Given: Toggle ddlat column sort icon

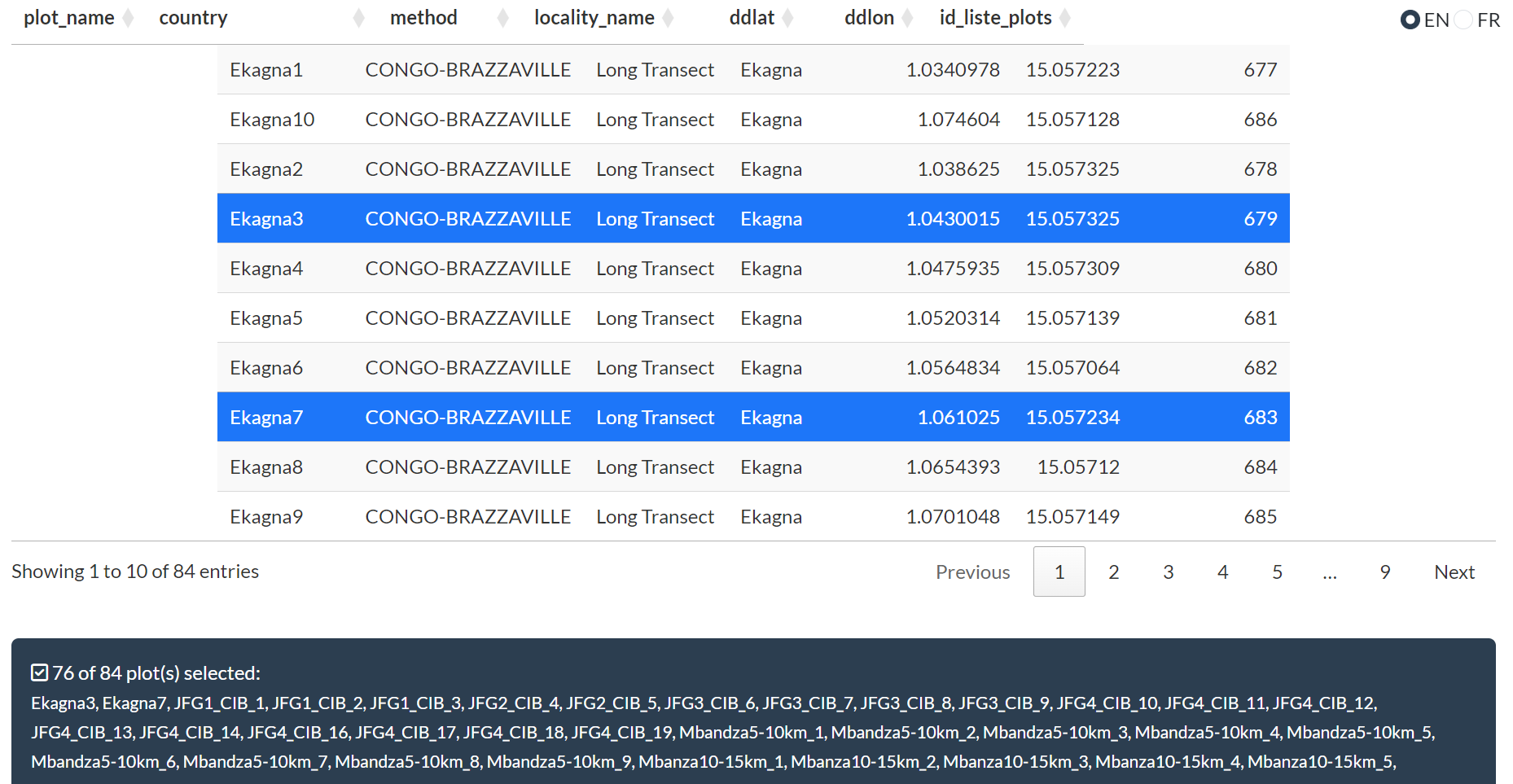Looking at the screenshot, I should (x=787, y=18).
